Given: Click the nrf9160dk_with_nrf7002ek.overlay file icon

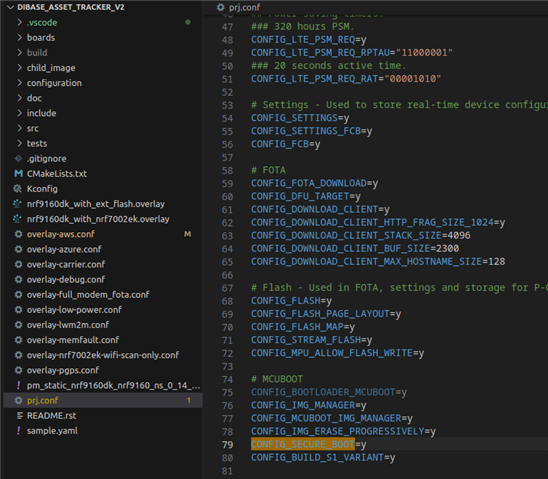Looking at the screenshot, I should click(x=17, y=219).
